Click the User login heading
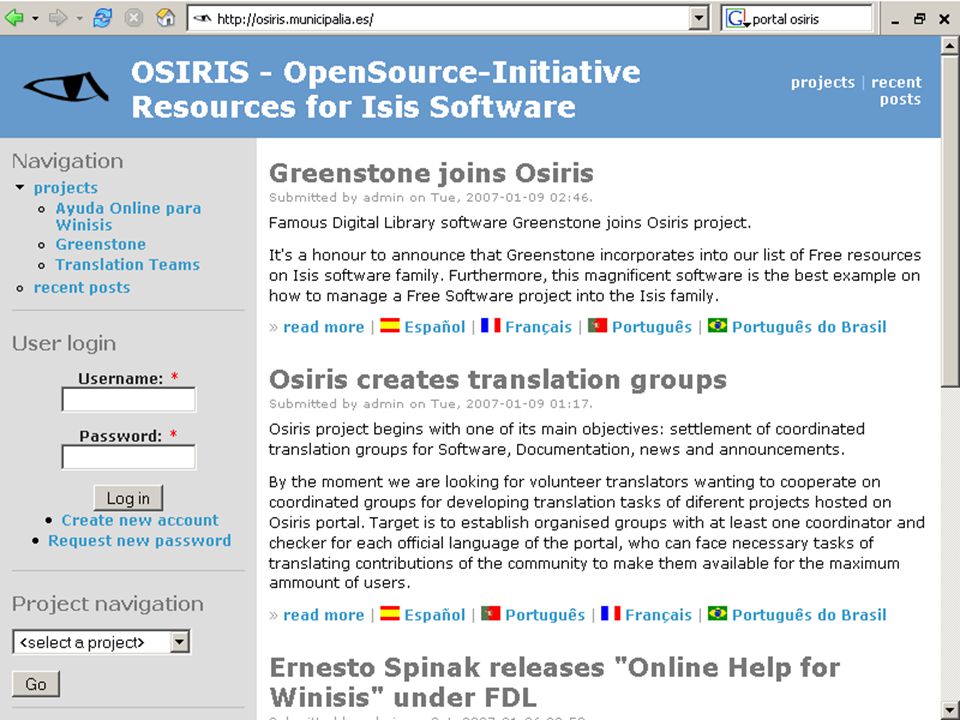 [64, 343]
